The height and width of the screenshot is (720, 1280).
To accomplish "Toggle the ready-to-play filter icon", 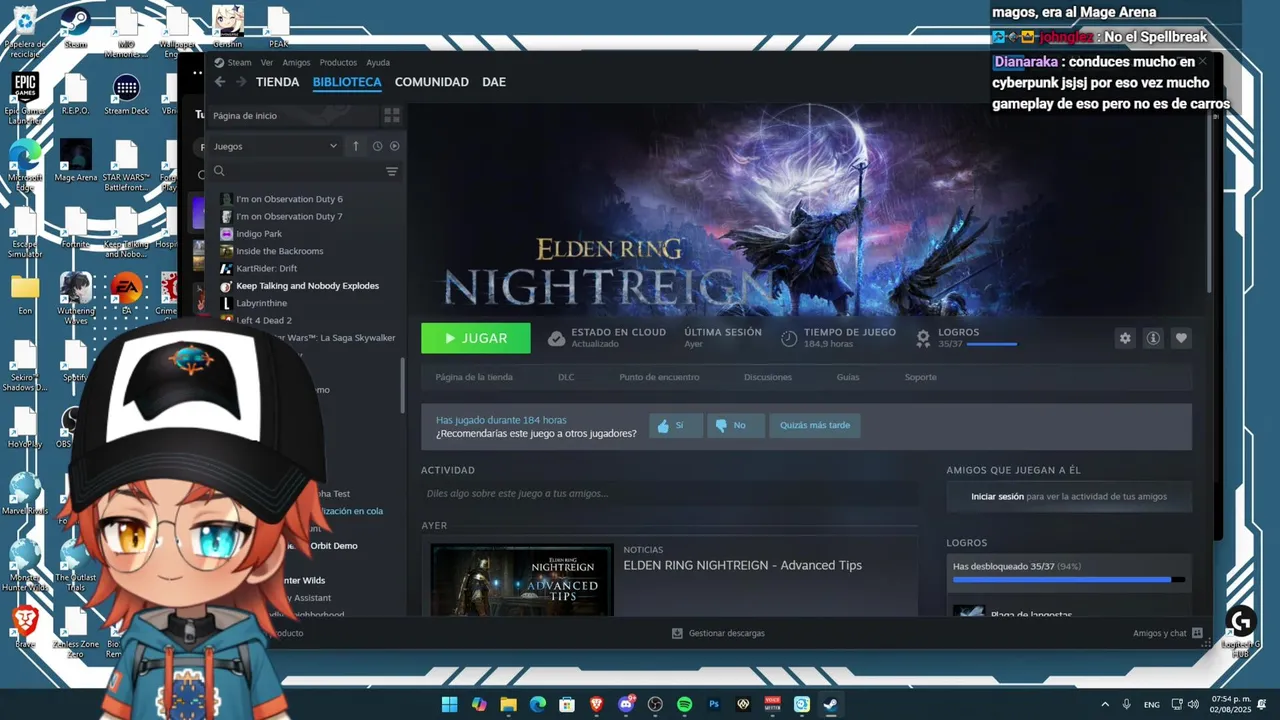I will [x=394, y=146].
